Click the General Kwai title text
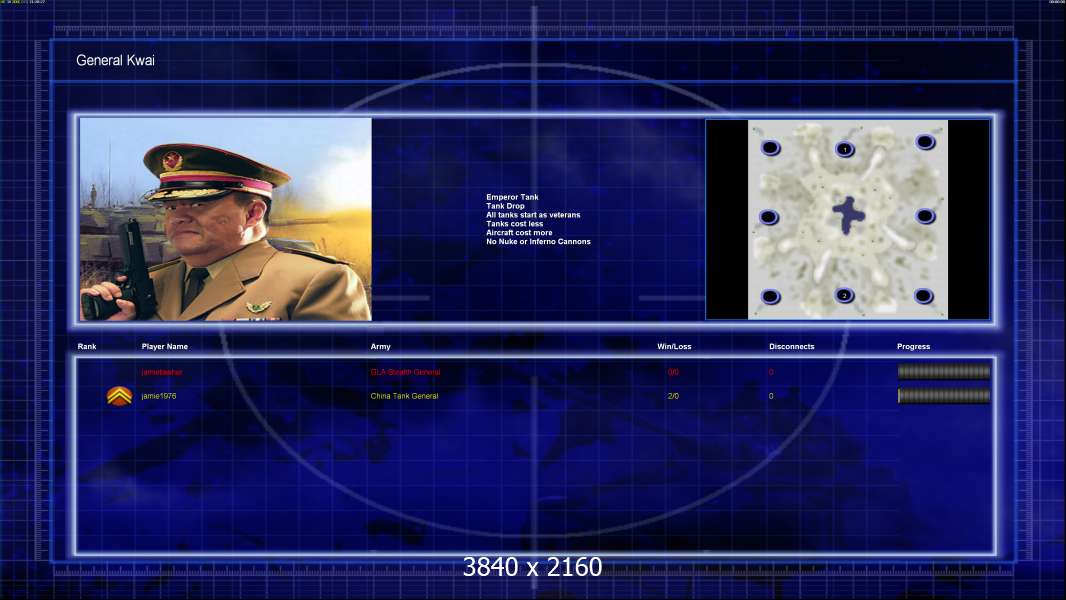Viewport: 1066px width, 600px height. (116, 60)
